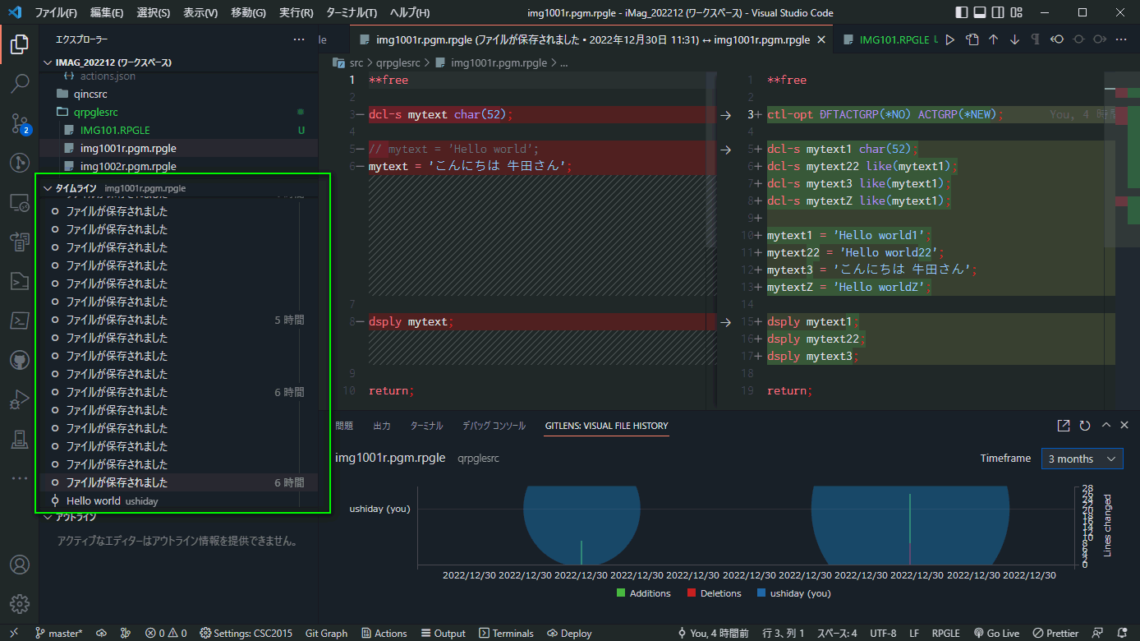The width and height of the screenshot is (1140, 641).
Task: Open the Search view in activity bar
Action: [x=20, y=83]
